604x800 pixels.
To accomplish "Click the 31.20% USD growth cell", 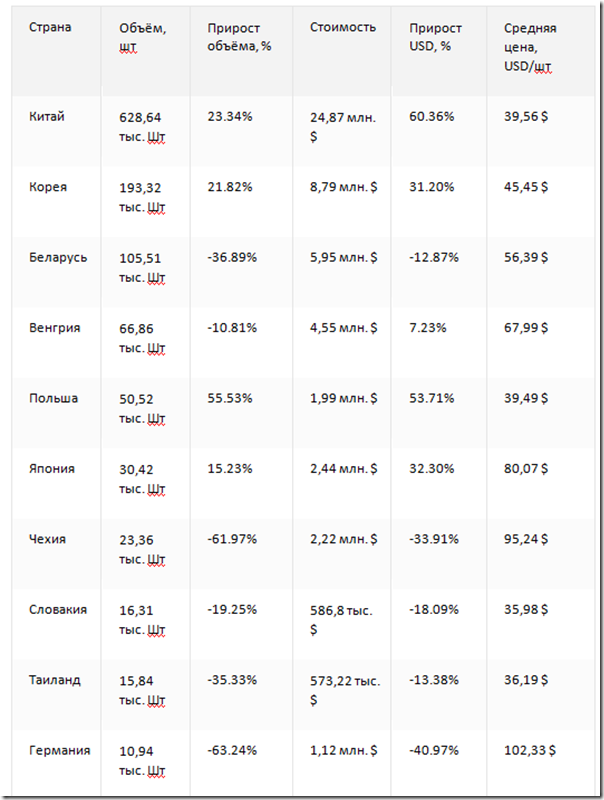I will point(432,187).
